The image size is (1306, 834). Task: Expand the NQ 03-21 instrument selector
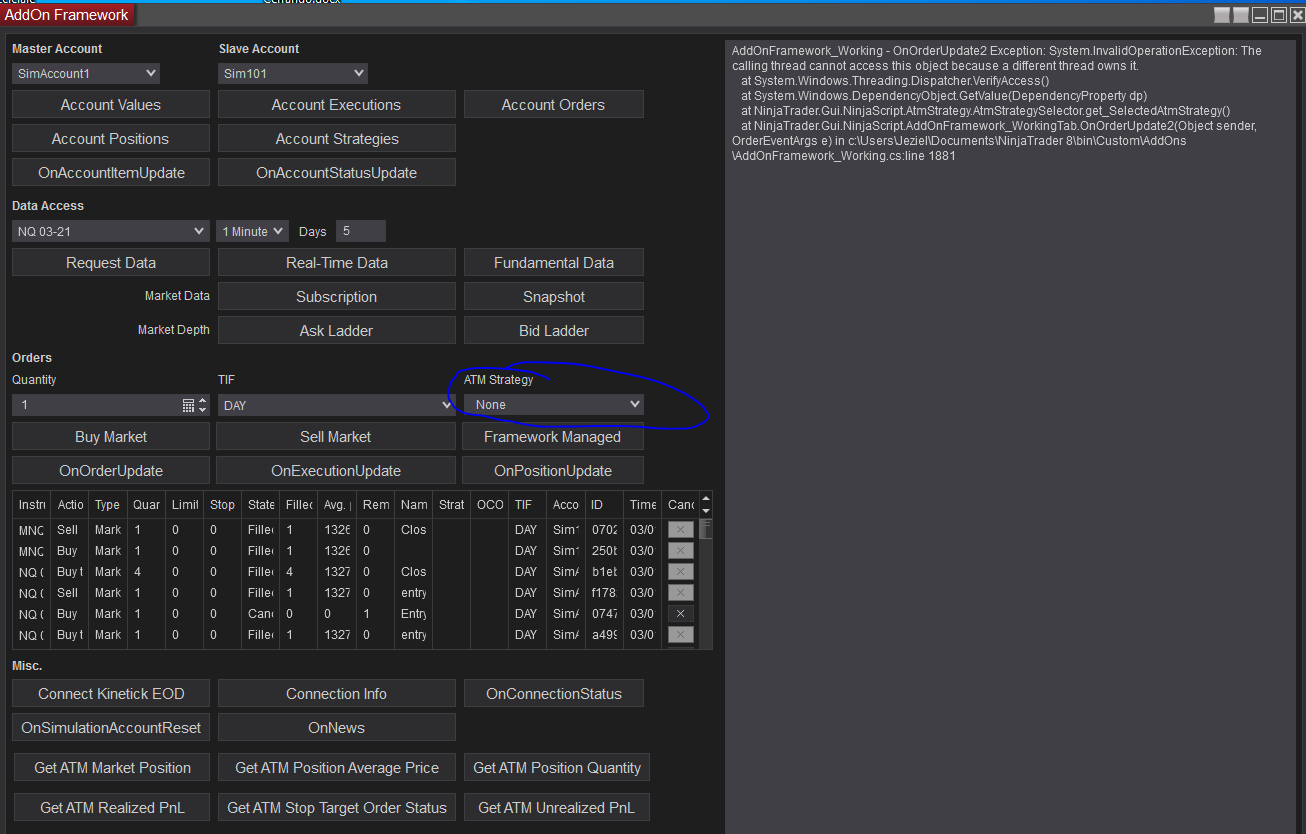[111, 231]
